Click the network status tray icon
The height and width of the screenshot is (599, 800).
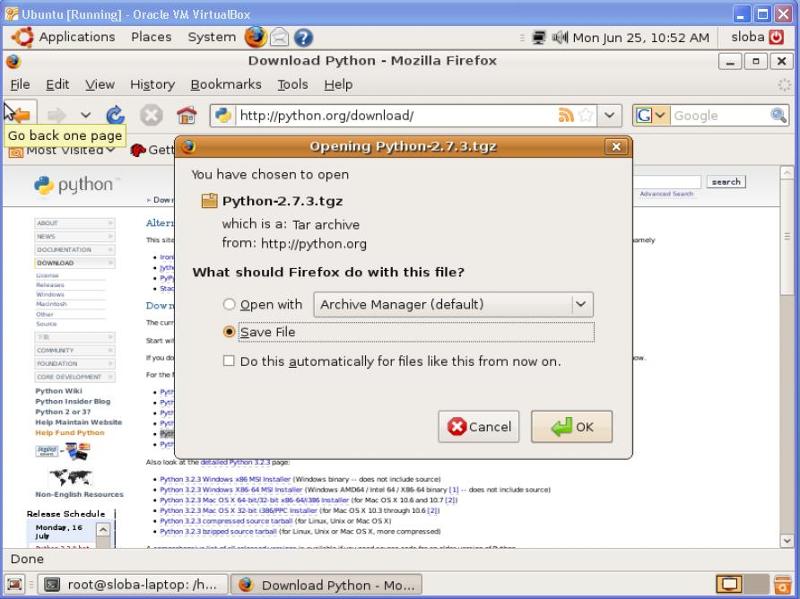click(x=539, y=37)
